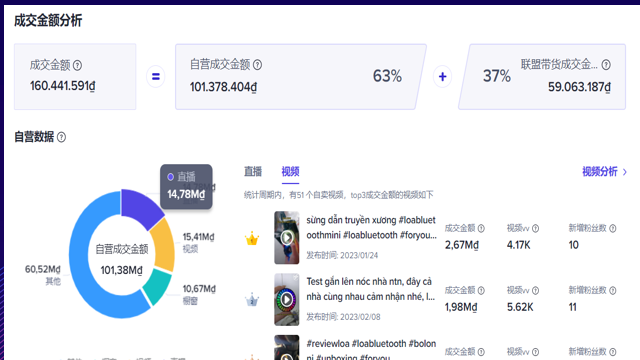This screenshot has height=360, width=640.
Task: Click 视频vv help icon in second video row
Action: [536, 291]
